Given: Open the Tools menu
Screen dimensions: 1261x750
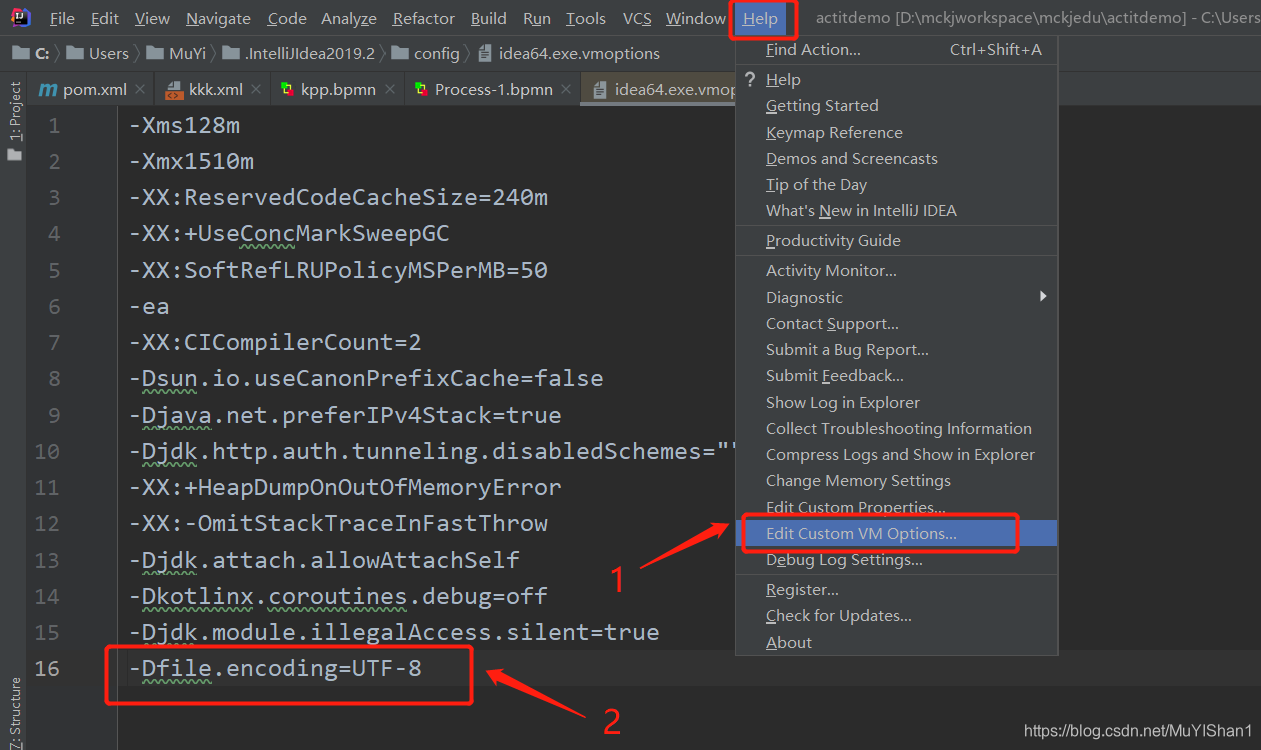Looking at the screenshot, I should 585,18.
